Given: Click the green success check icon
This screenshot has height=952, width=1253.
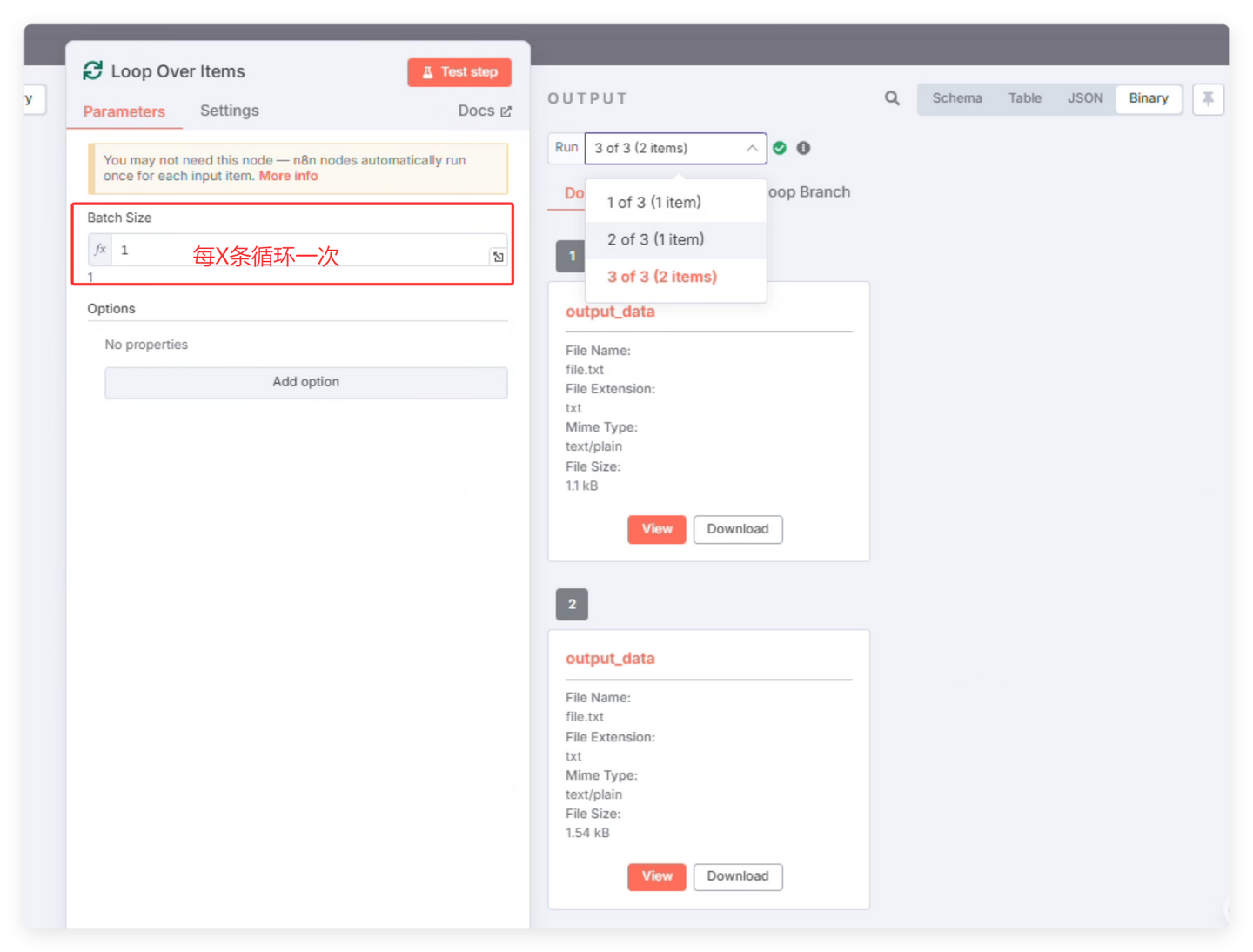Looking at the screenshot, I should (780, 148).
